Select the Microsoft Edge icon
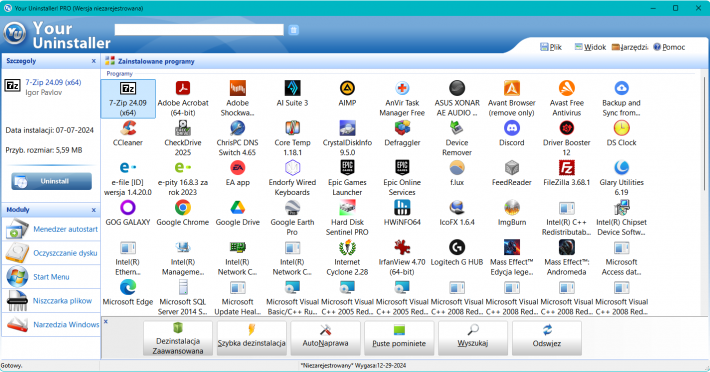Screen dimensions: 710x372 point(128,287)
